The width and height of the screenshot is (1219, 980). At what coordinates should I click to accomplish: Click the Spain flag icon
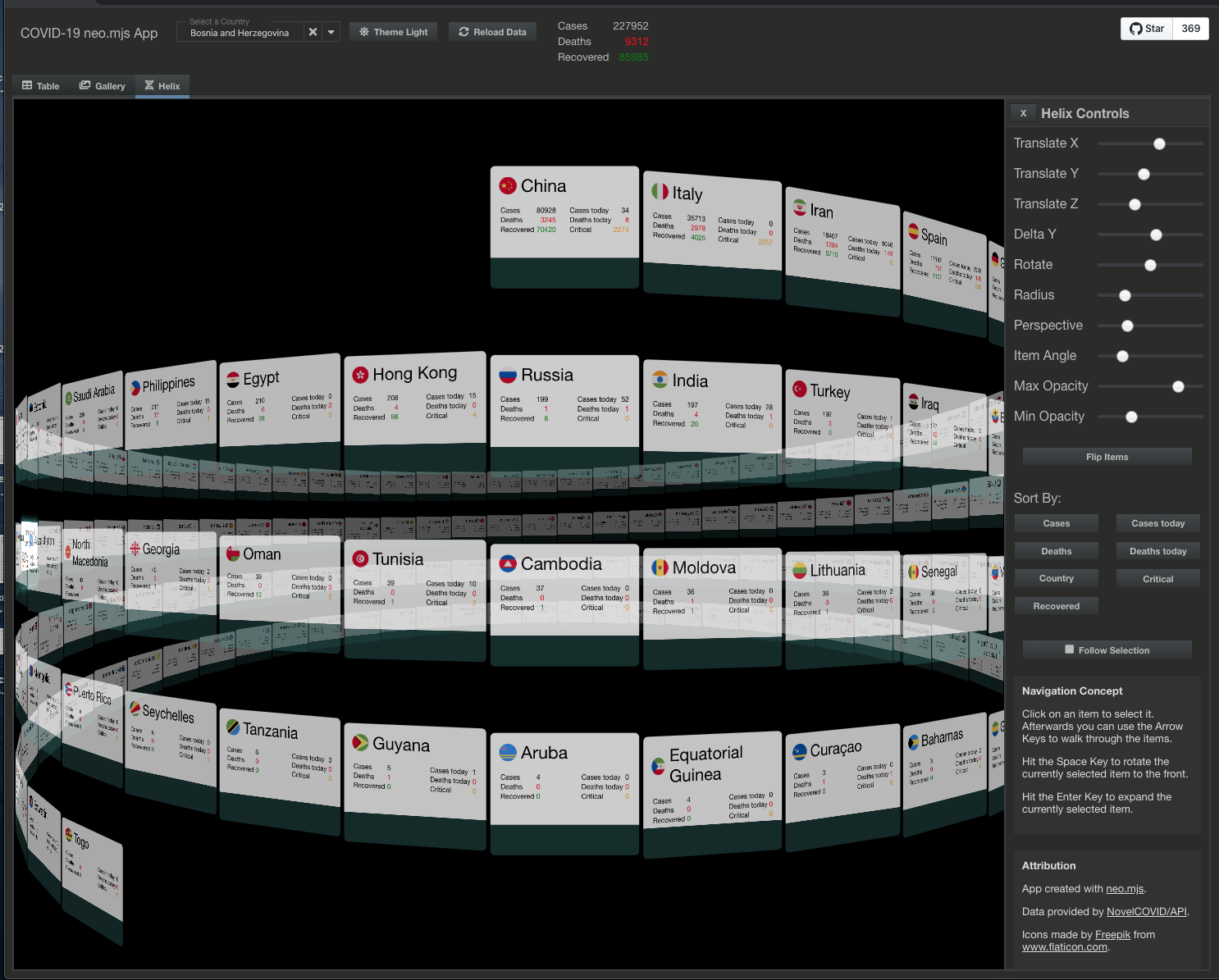[x=913, y=231]
